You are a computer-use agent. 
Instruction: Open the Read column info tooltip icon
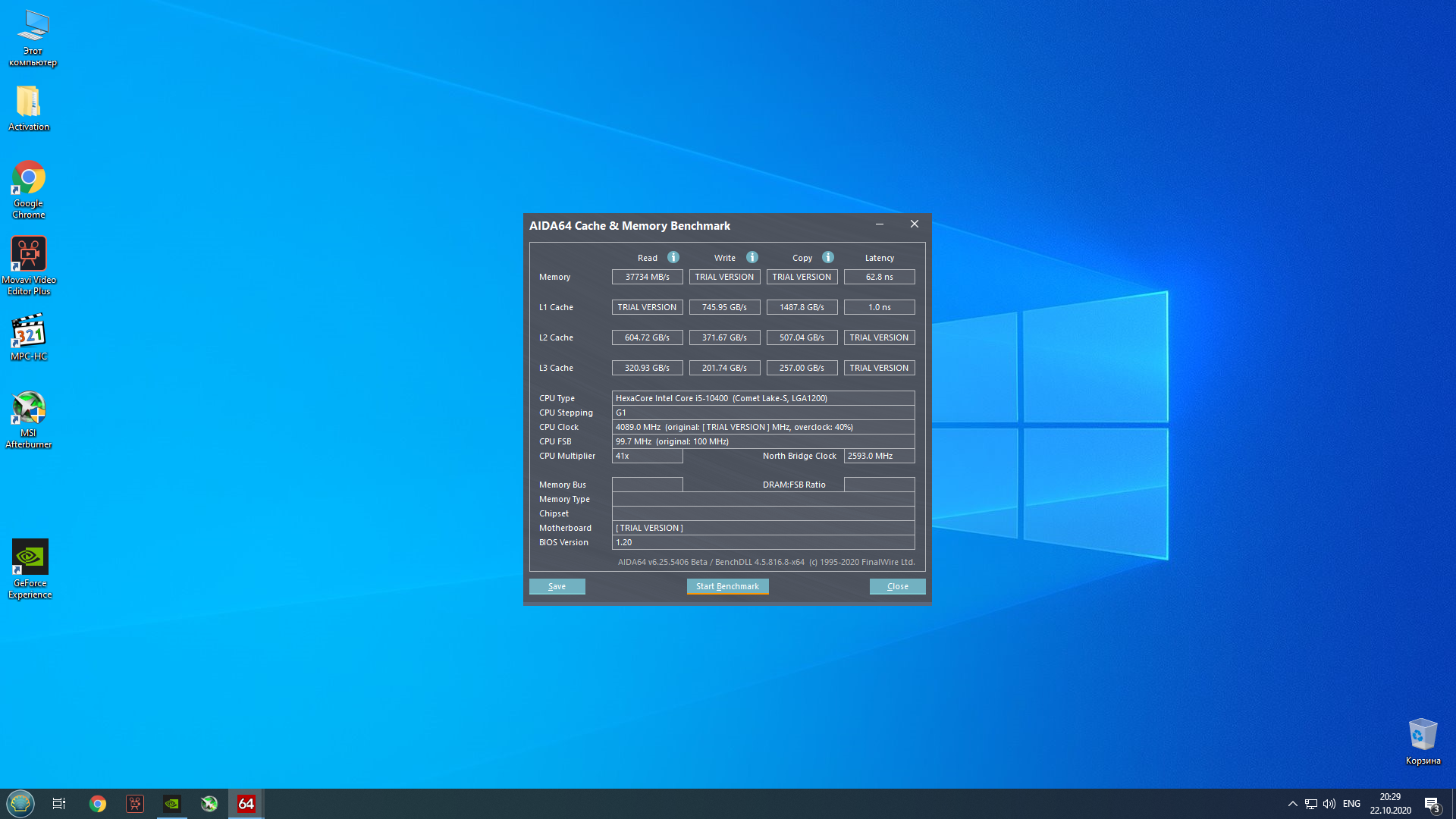[672, 257]
